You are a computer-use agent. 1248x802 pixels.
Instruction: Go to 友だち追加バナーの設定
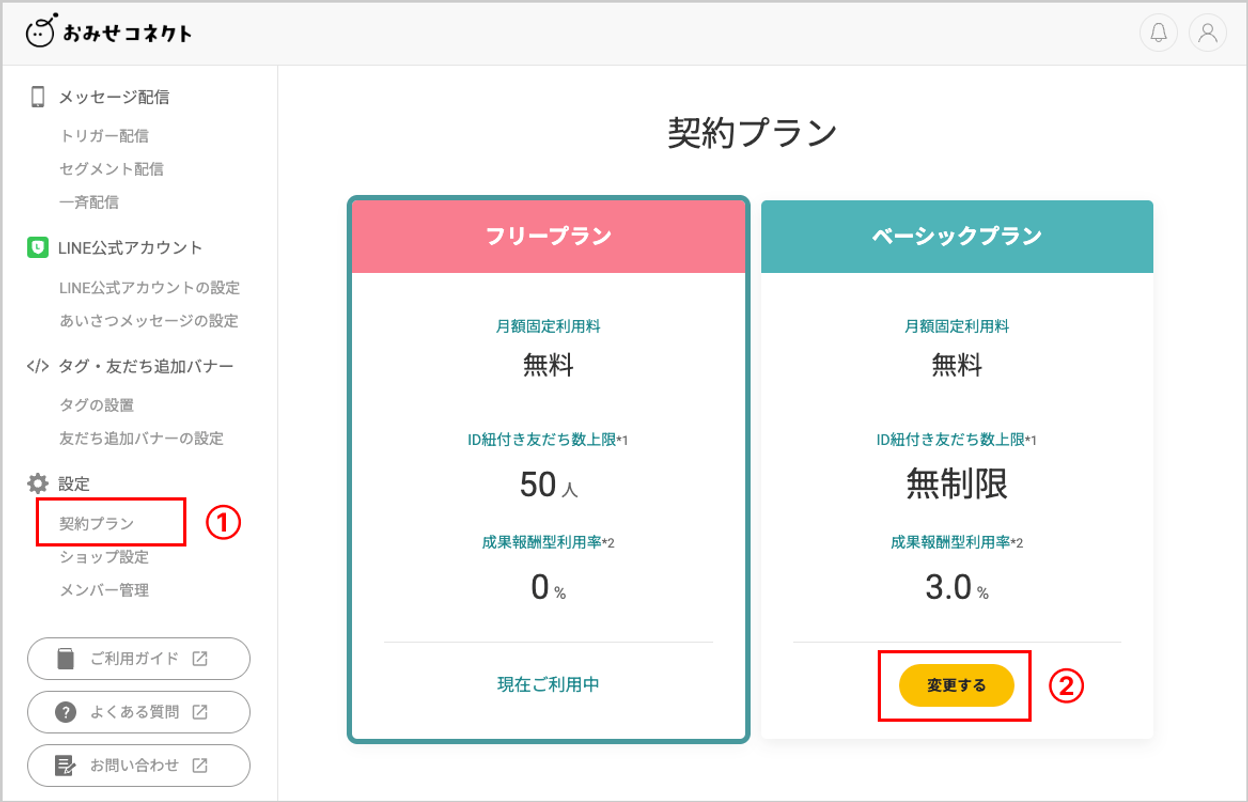click(x=141, y=438)
